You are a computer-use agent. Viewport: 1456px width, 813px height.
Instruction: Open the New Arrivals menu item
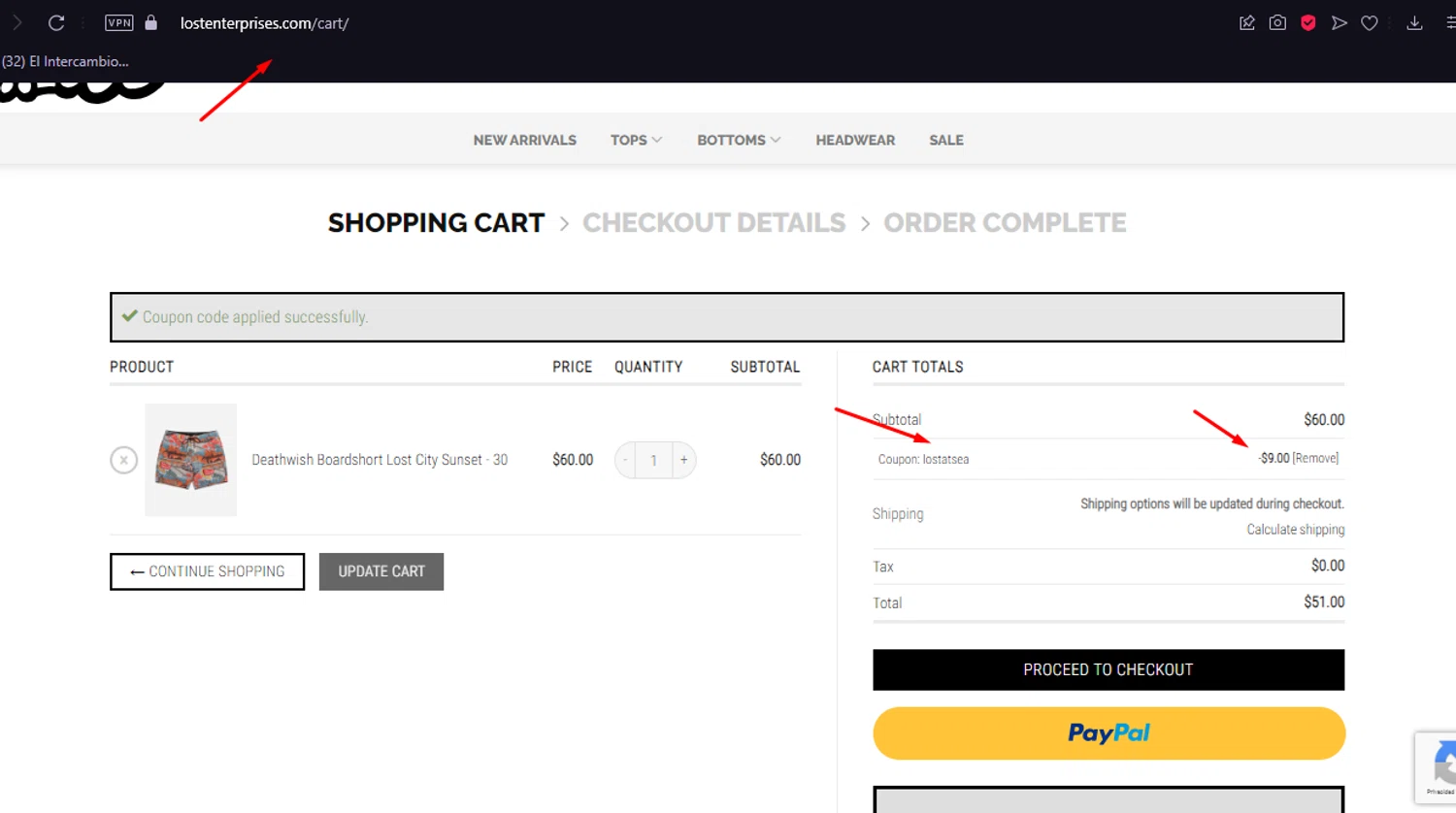click(525, 140)
